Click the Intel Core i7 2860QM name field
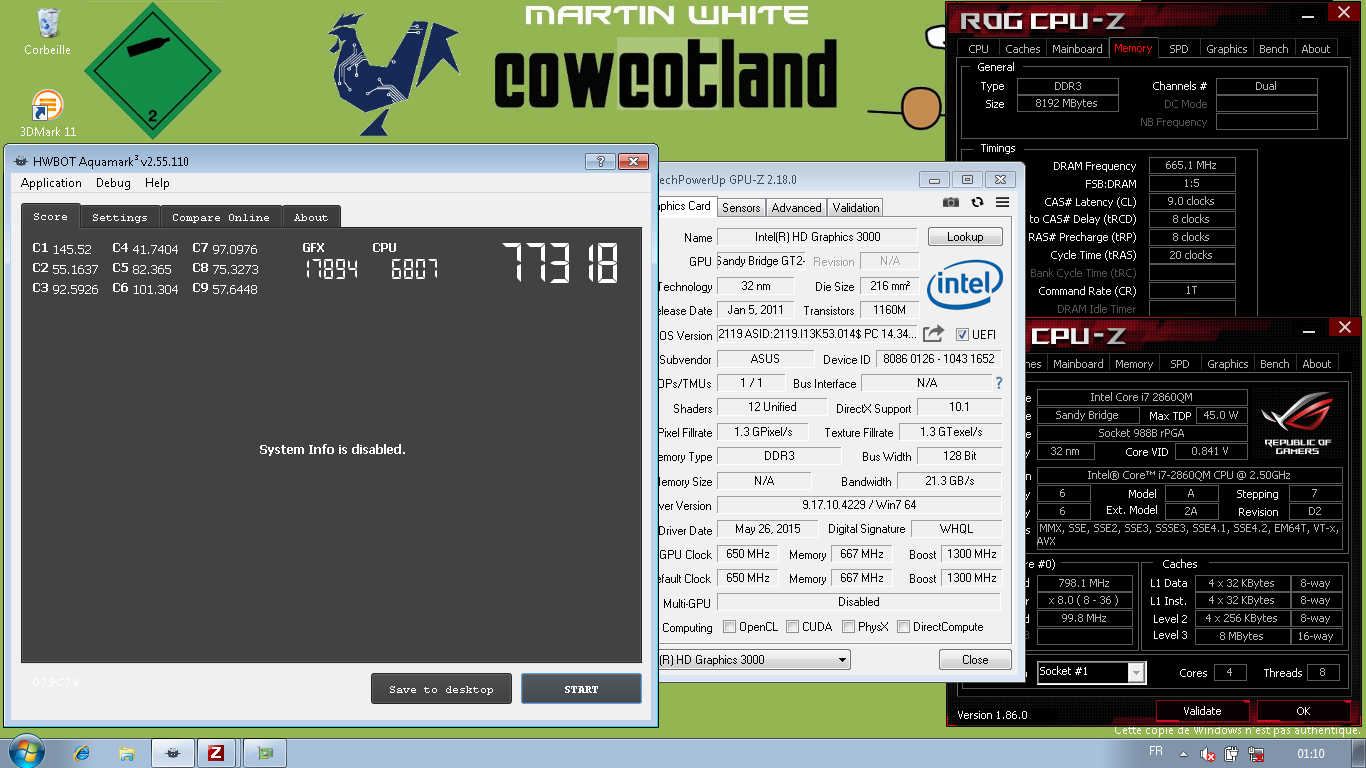This screenshot has height=768, width=1366. 1142,397
